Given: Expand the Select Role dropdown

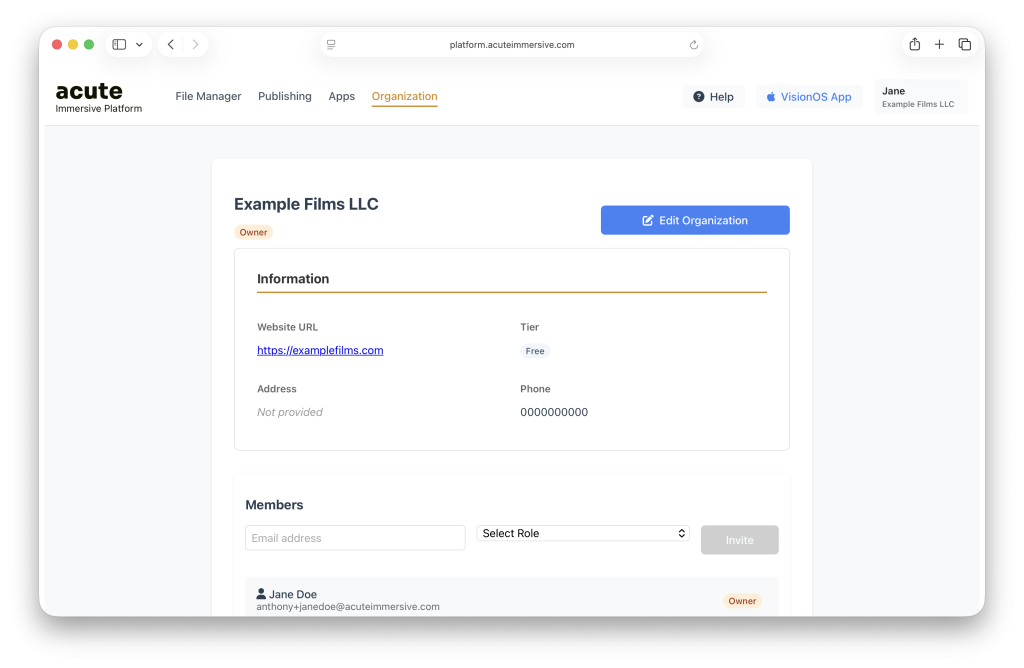Looking at the screenshot, I should click(583, 534).
